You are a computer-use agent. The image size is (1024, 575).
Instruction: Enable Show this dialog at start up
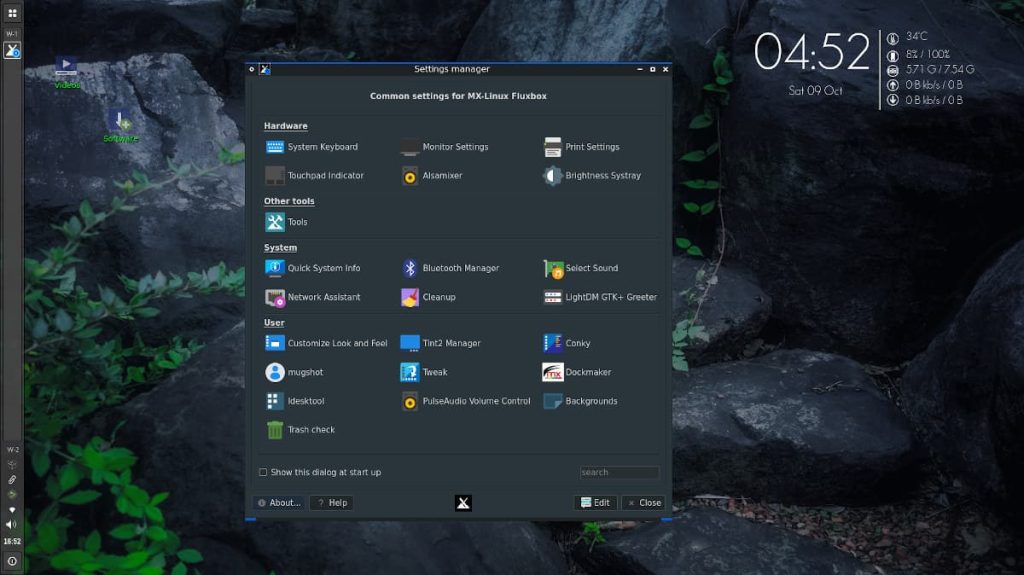[263, 472]
